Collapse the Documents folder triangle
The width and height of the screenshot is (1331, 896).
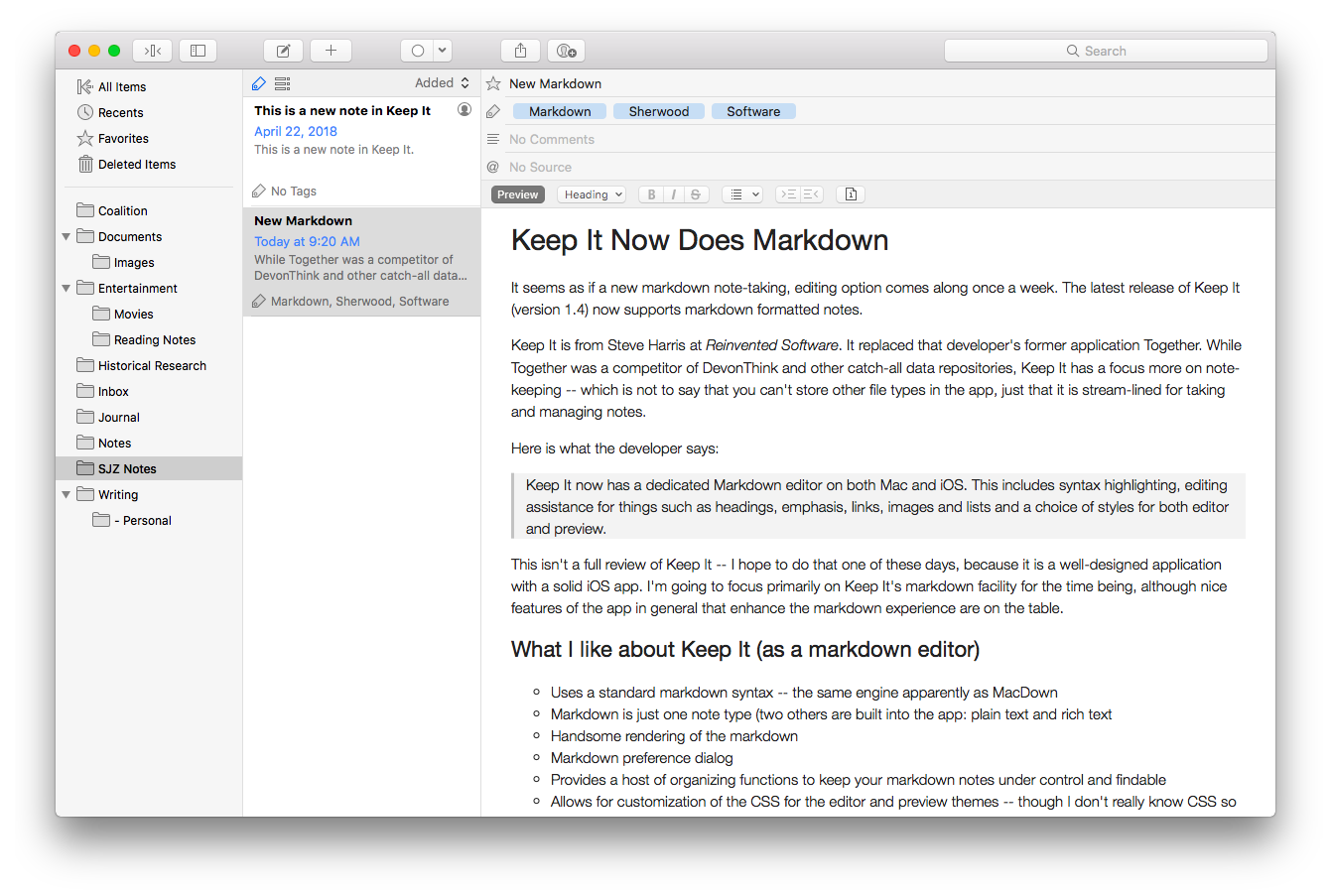pos(67,236)
